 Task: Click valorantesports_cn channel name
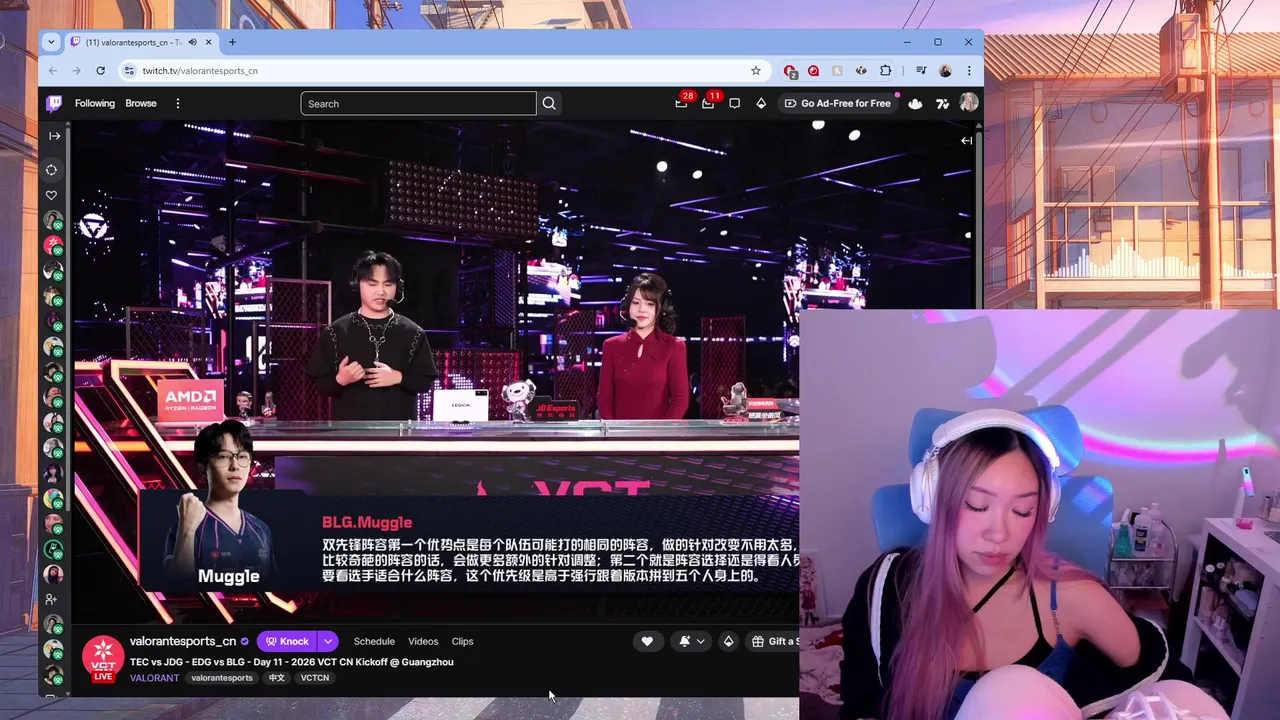[x=183, y=641]
